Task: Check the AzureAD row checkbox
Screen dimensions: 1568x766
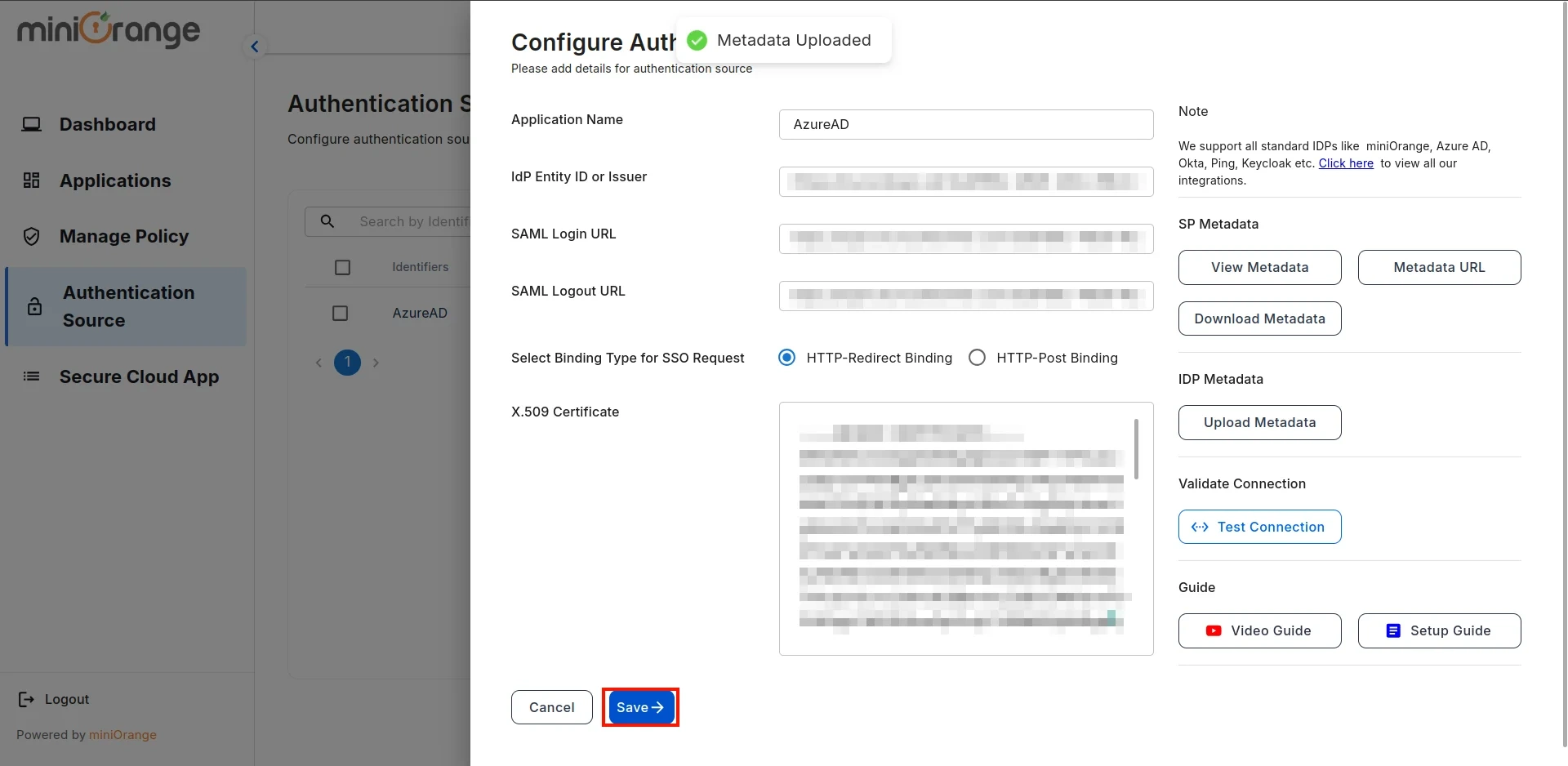Action: 341,313
